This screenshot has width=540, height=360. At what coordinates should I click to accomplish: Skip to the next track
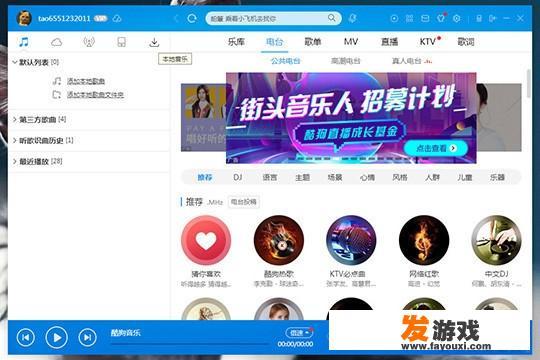87,337
